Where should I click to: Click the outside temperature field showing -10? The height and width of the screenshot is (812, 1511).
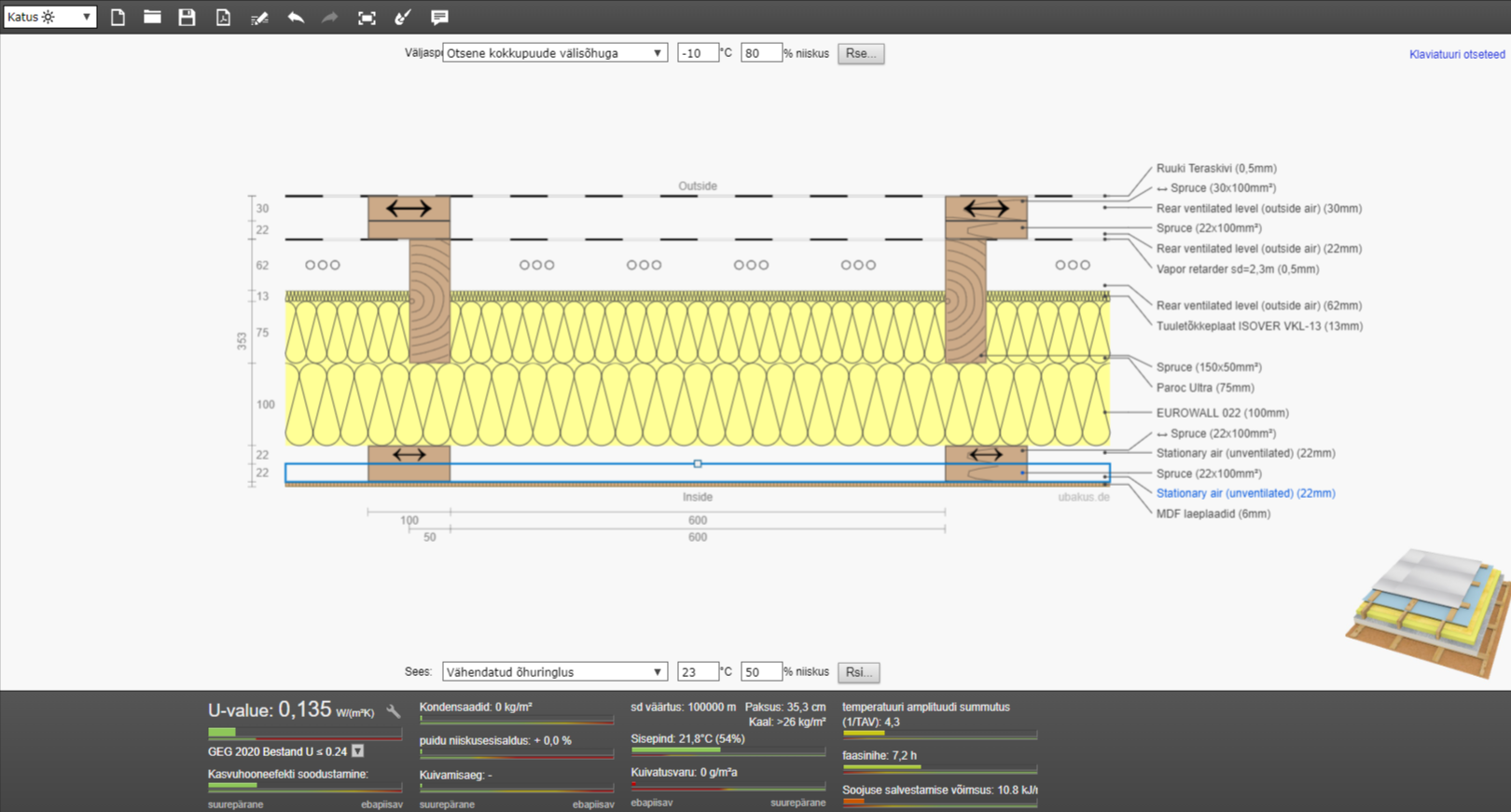click(697, 53)
